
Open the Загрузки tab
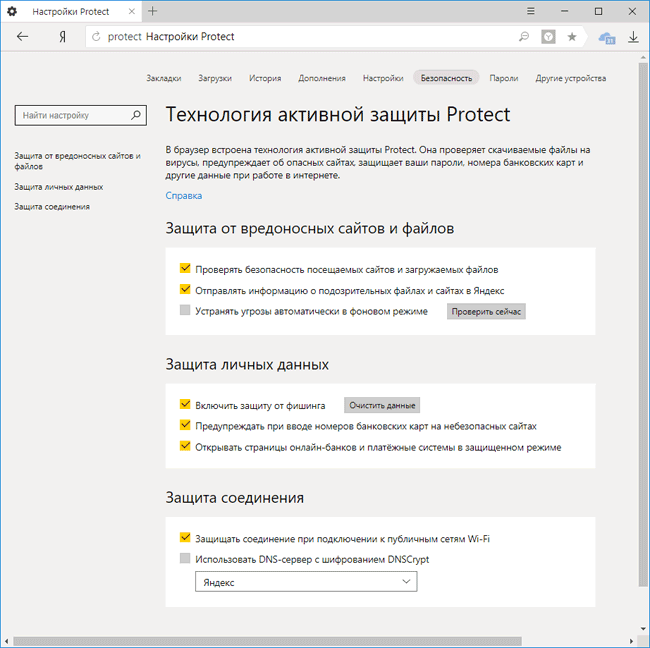pos(215,78)
